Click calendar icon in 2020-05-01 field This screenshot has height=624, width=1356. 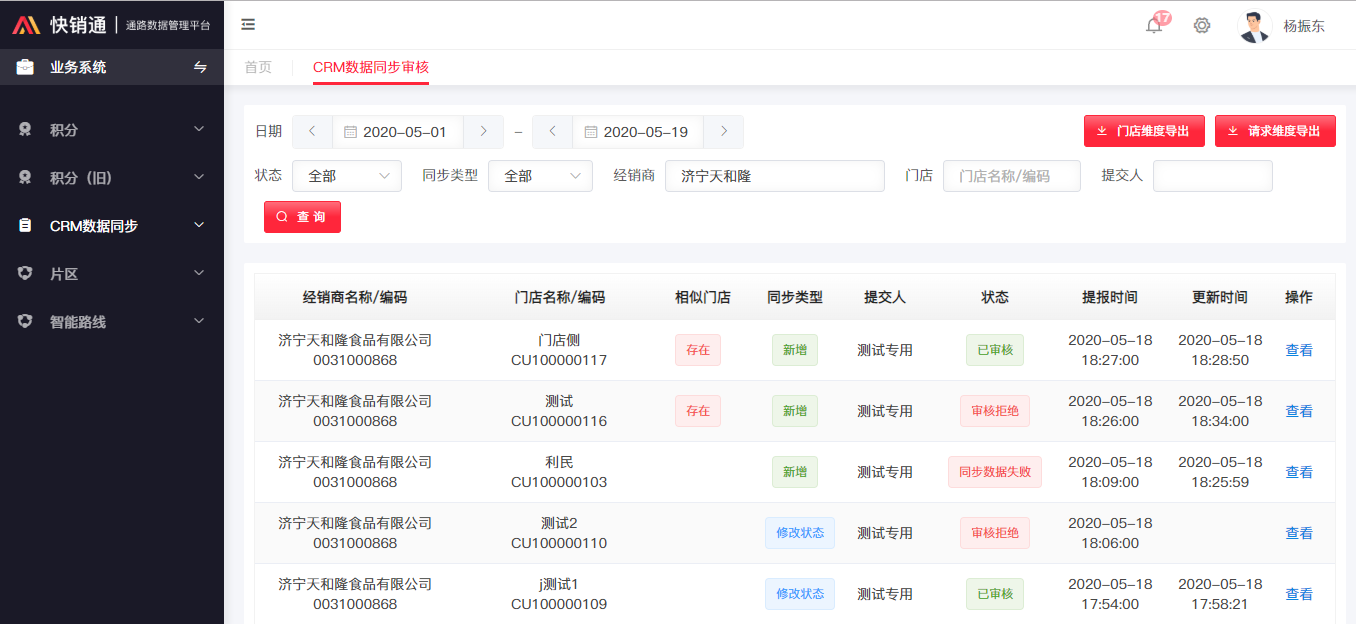[x=350, y=132]
